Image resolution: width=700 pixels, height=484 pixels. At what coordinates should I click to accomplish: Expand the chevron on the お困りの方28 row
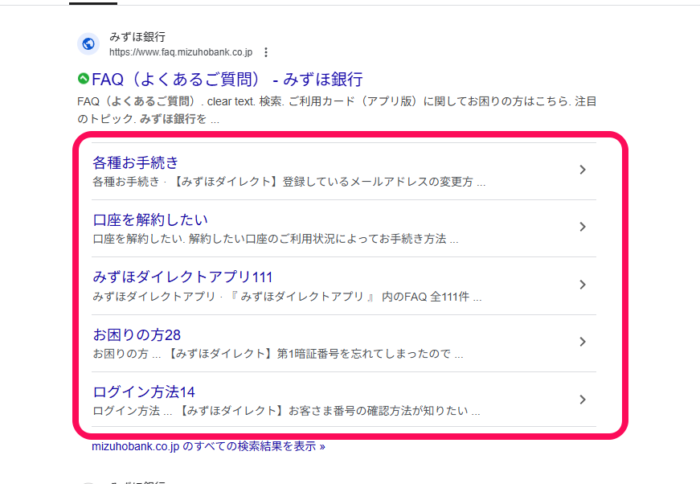click(x=583, y=342)
